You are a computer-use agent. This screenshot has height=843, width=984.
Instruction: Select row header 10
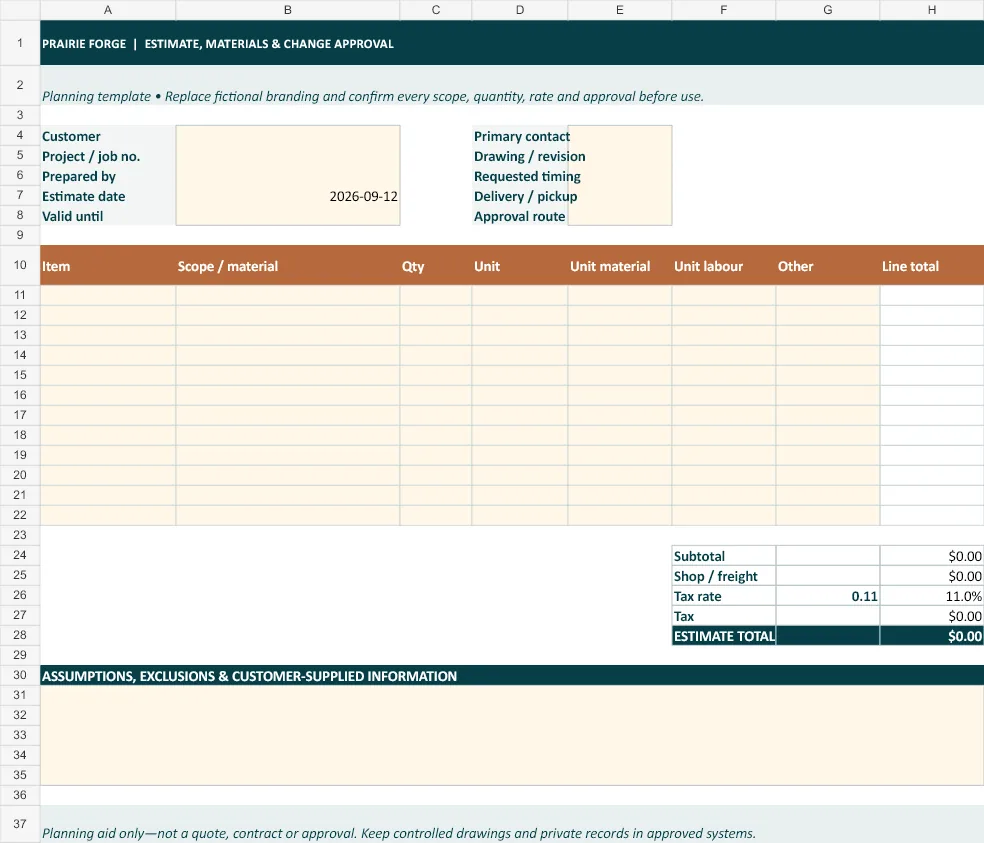click(20, 265)
